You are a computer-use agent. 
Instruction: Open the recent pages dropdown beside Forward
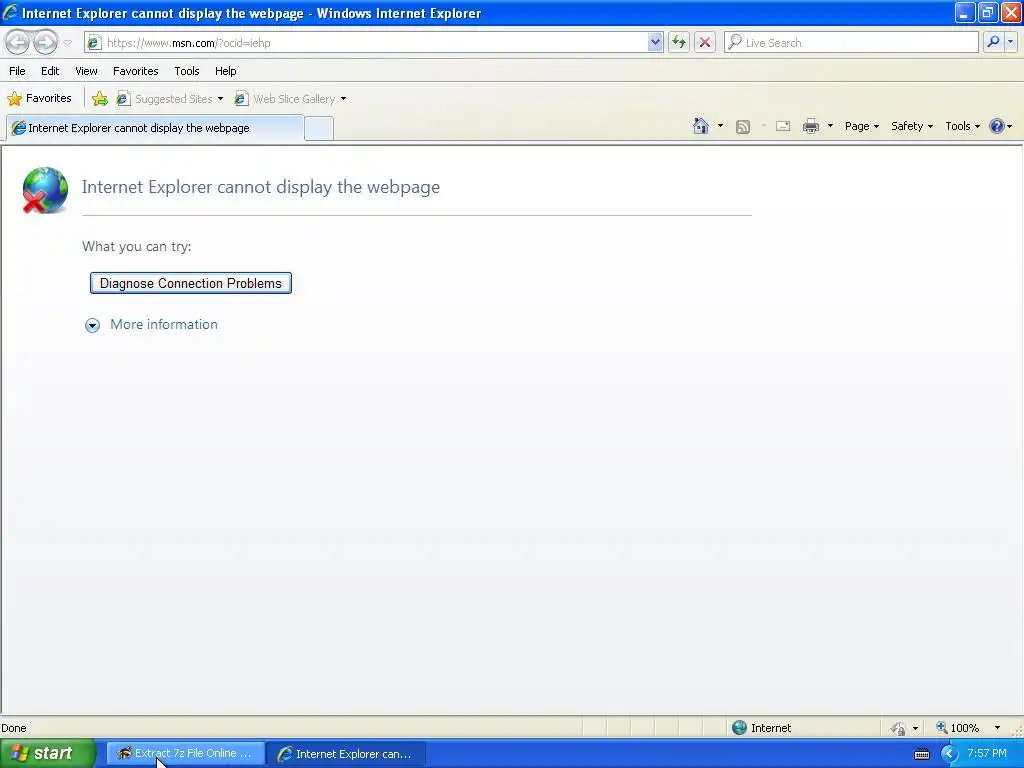(x=67, y=43)
